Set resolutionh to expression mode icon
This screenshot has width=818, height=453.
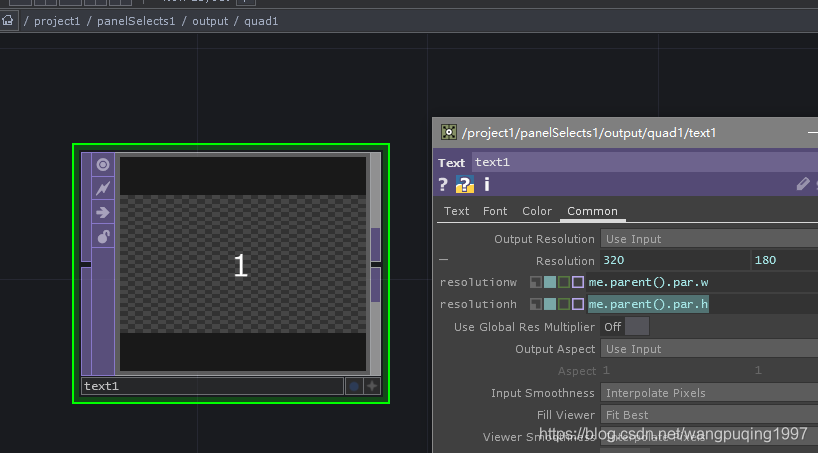tap(550, 304)
